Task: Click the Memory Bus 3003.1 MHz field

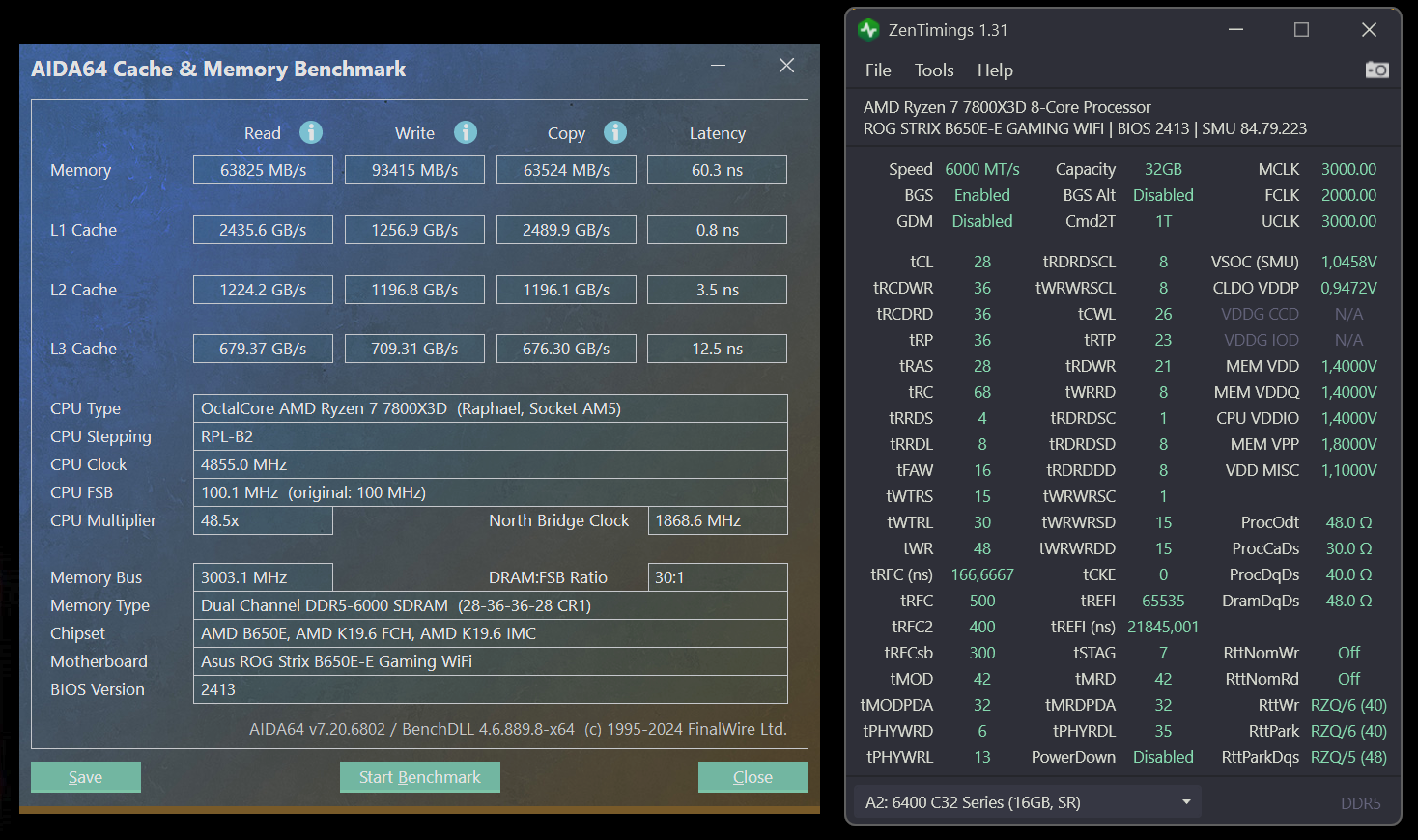Action: pyautogui.click(x=263, y=577)
